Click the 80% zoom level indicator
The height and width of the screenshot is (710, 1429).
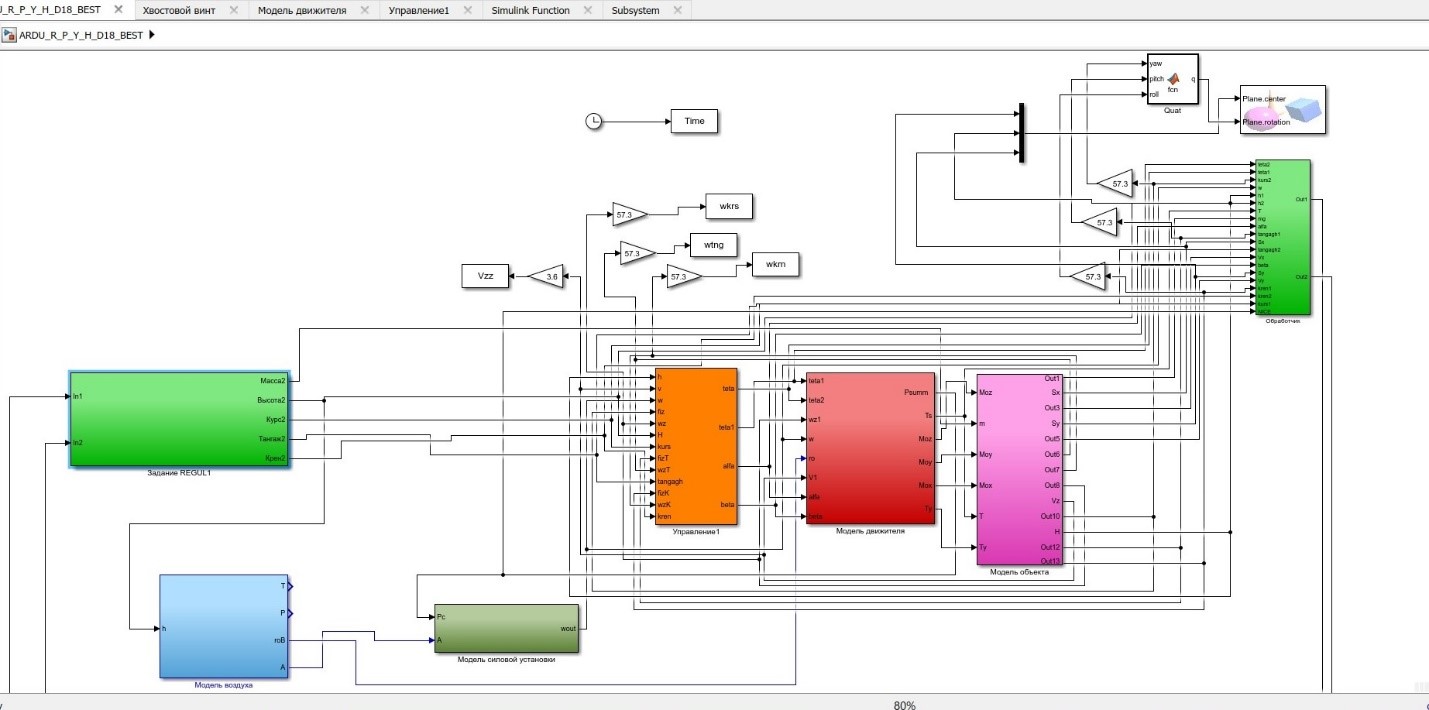902,704
